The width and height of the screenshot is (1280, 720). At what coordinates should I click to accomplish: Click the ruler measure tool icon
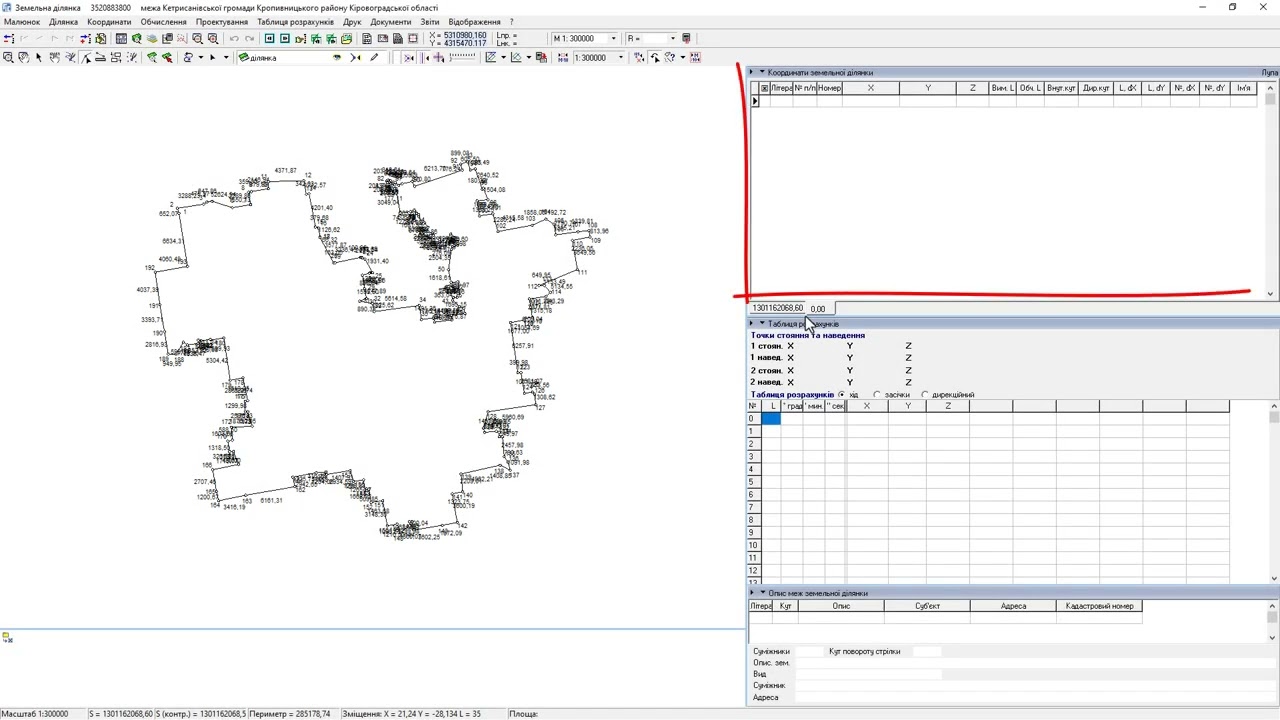point(100,57)
